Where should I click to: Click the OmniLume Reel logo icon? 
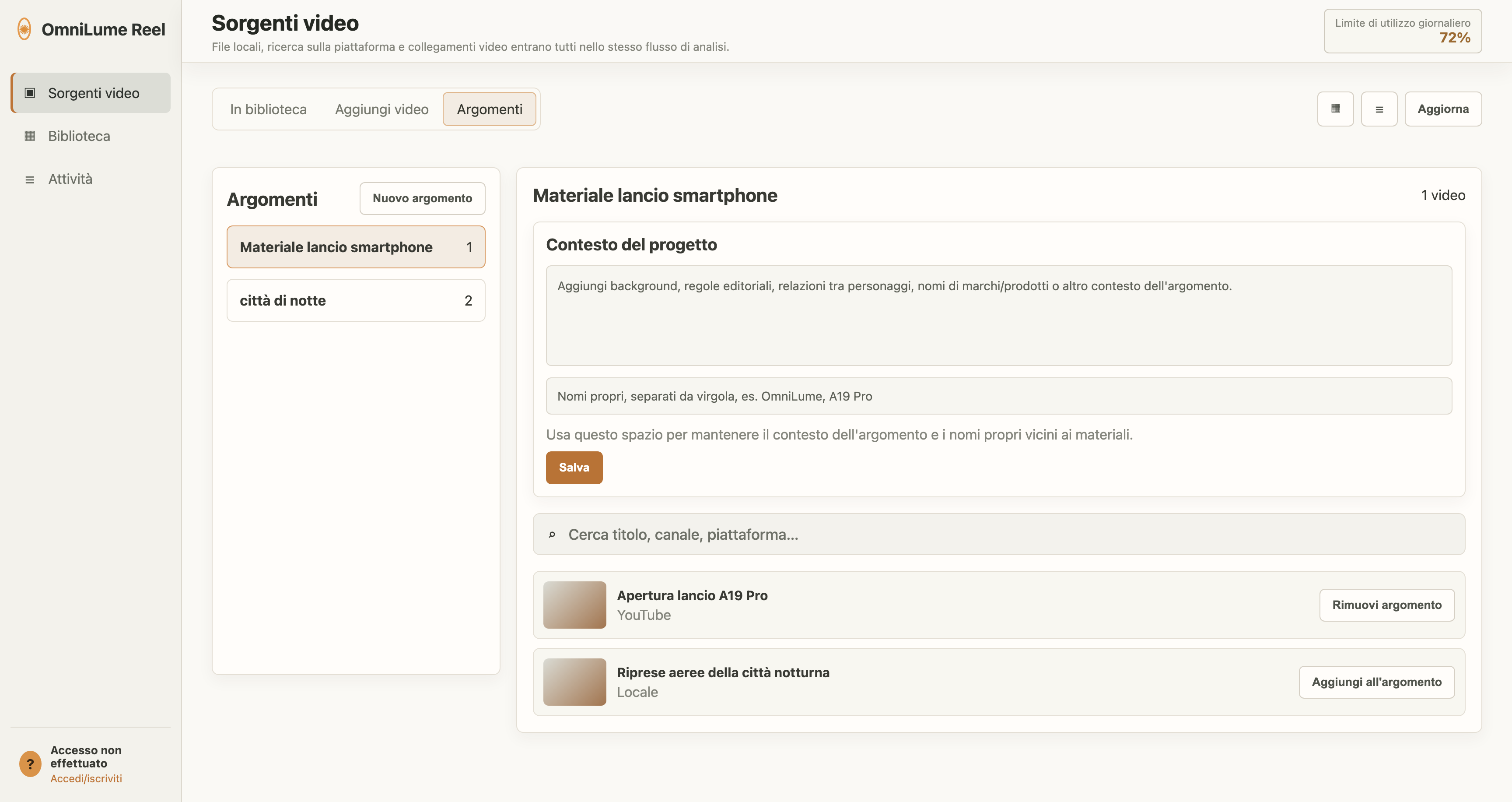(24, 29)
